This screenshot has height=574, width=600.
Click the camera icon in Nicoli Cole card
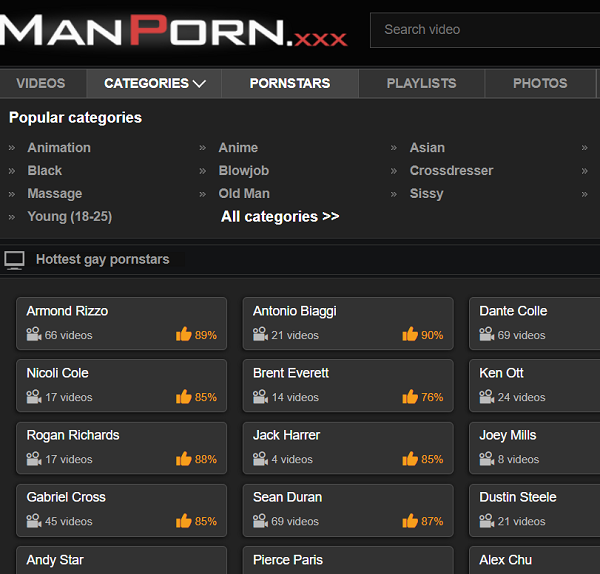click(34, 396)
